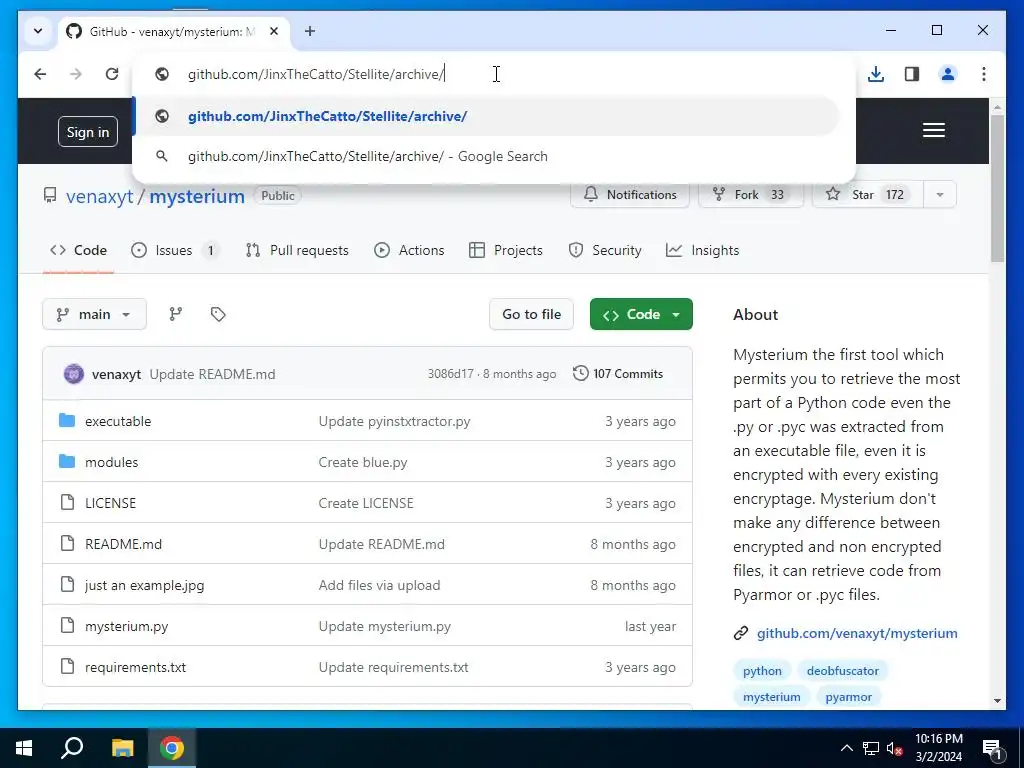Click the pyarmor topic tag

click(x=848, y=697)
